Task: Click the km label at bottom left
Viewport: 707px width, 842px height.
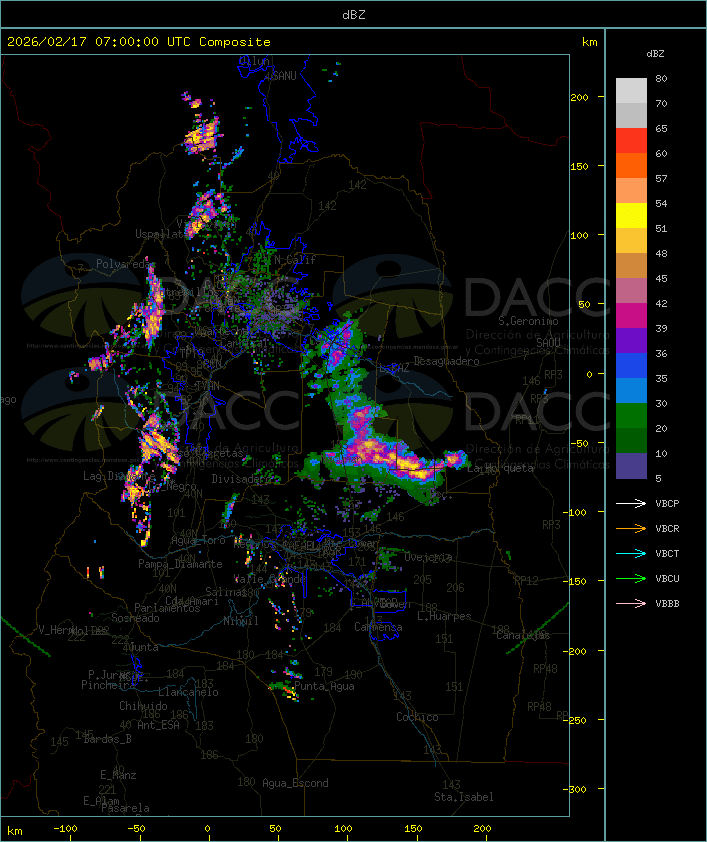Action: point(14,831)
